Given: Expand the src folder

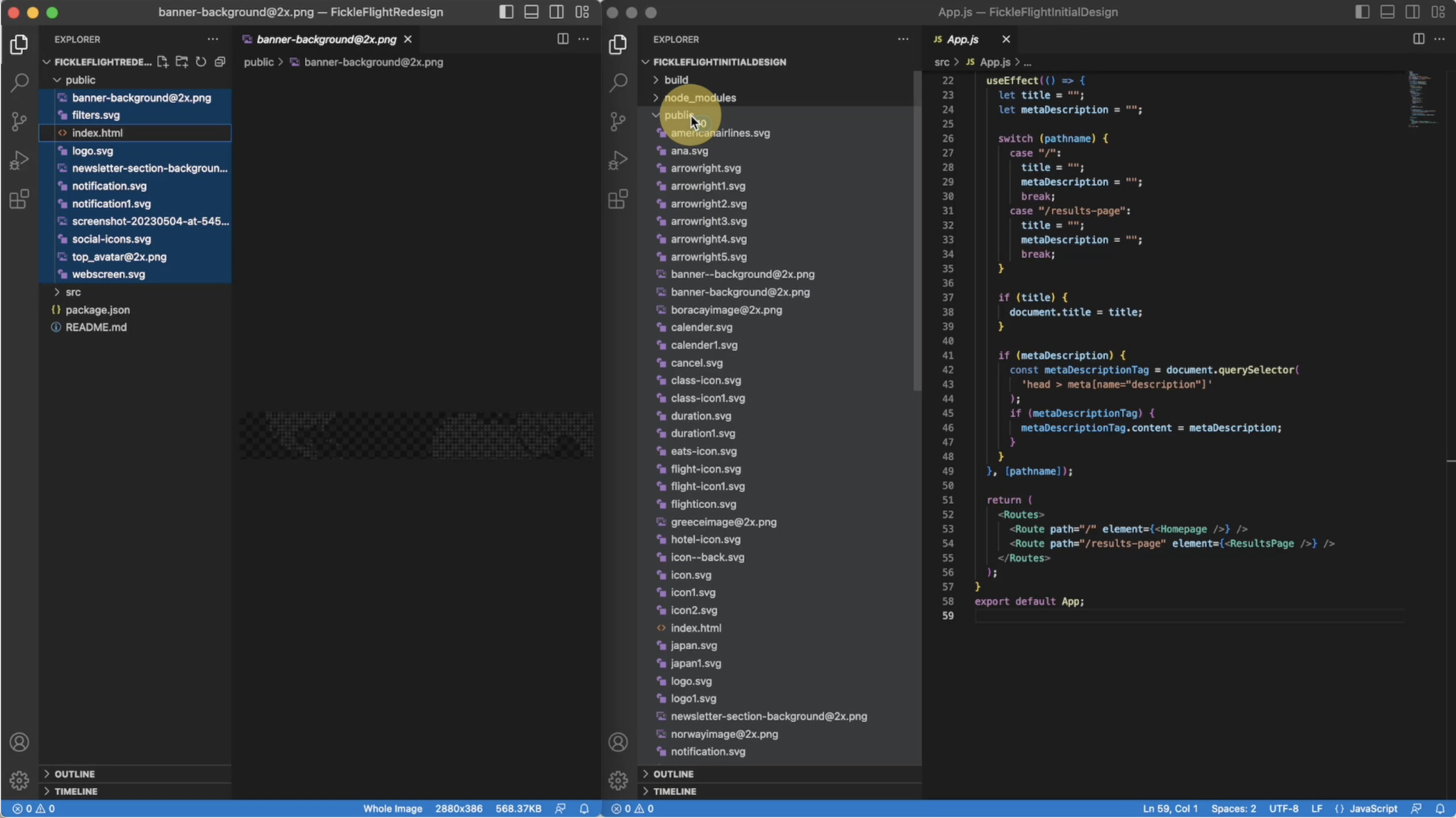Looking at the screenshot, I should [72, 292].
